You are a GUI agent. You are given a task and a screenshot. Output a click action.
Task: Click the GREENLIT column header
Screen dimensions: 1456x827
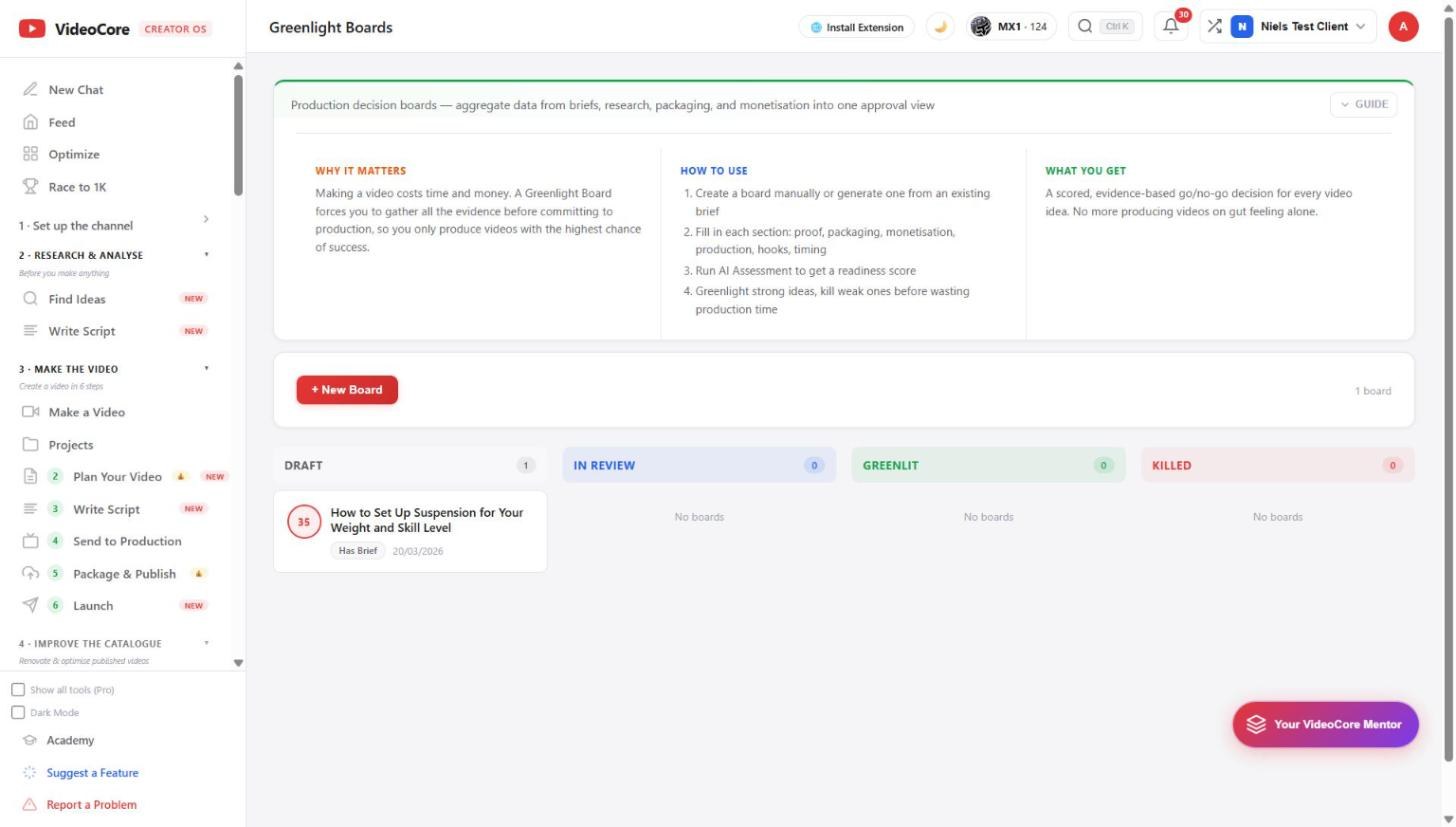coord(988,465)
